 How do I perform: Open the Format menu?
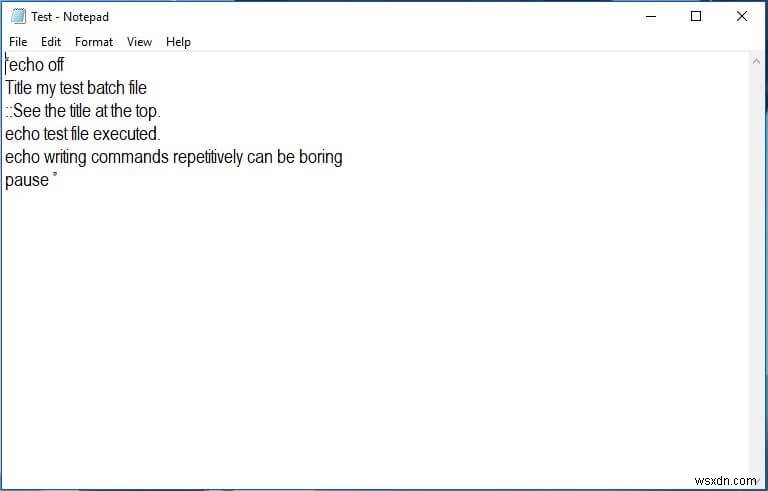(94, 42)
